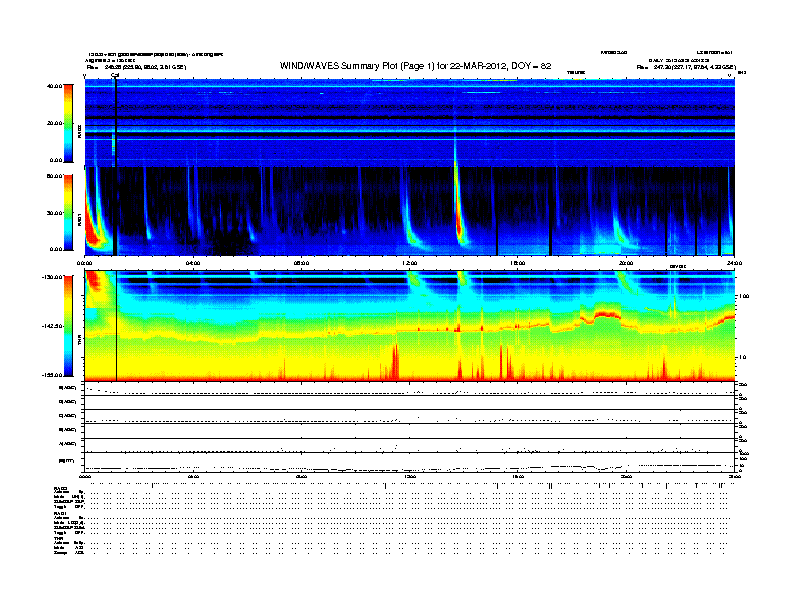This screenshot has width=792, height=612.
Task: Click the 12:00 tick label under the line plots
Action: (x=410, y=476)
